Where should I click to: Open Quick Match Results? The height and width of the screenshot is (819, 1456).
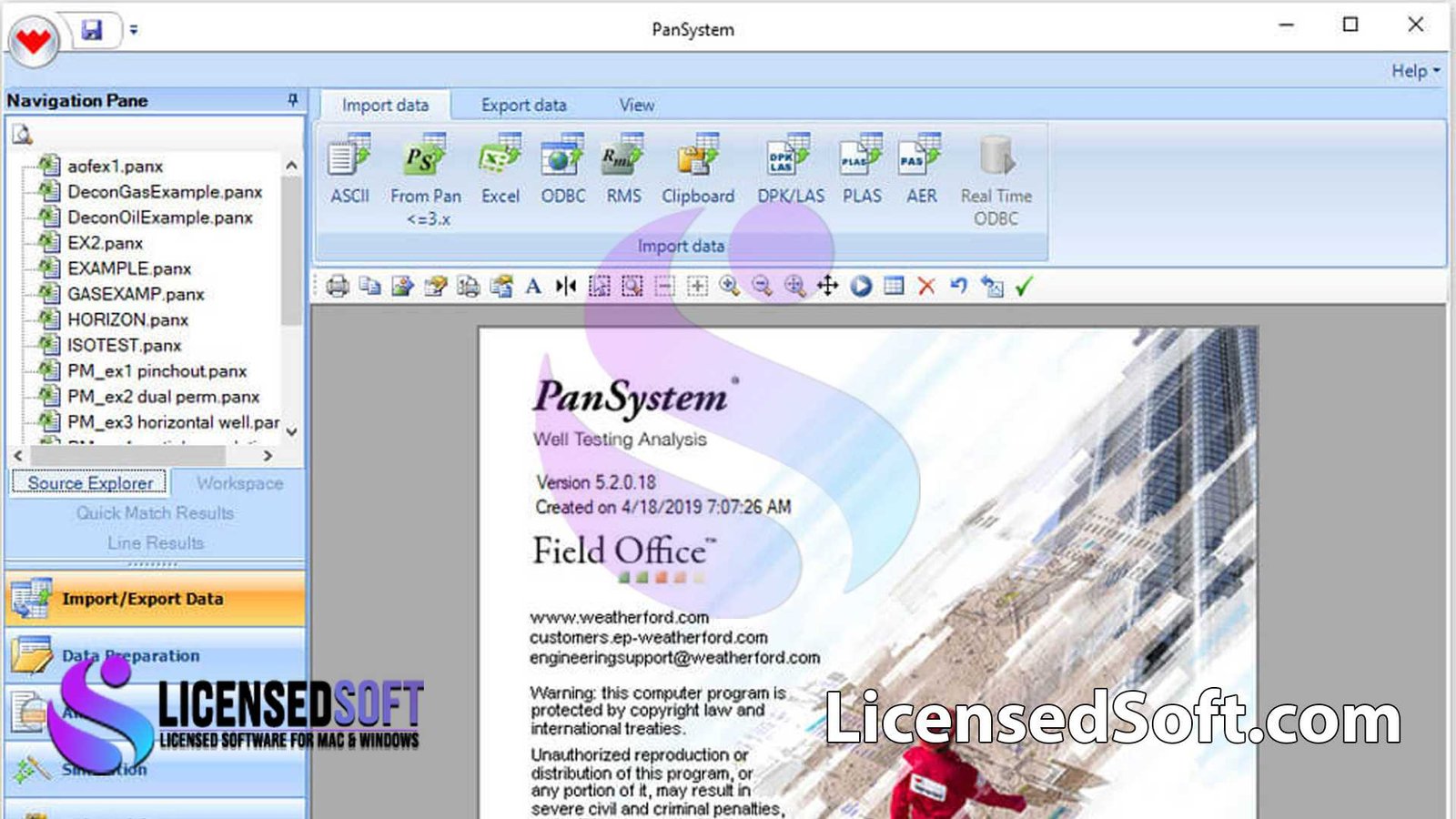(155, 513)
